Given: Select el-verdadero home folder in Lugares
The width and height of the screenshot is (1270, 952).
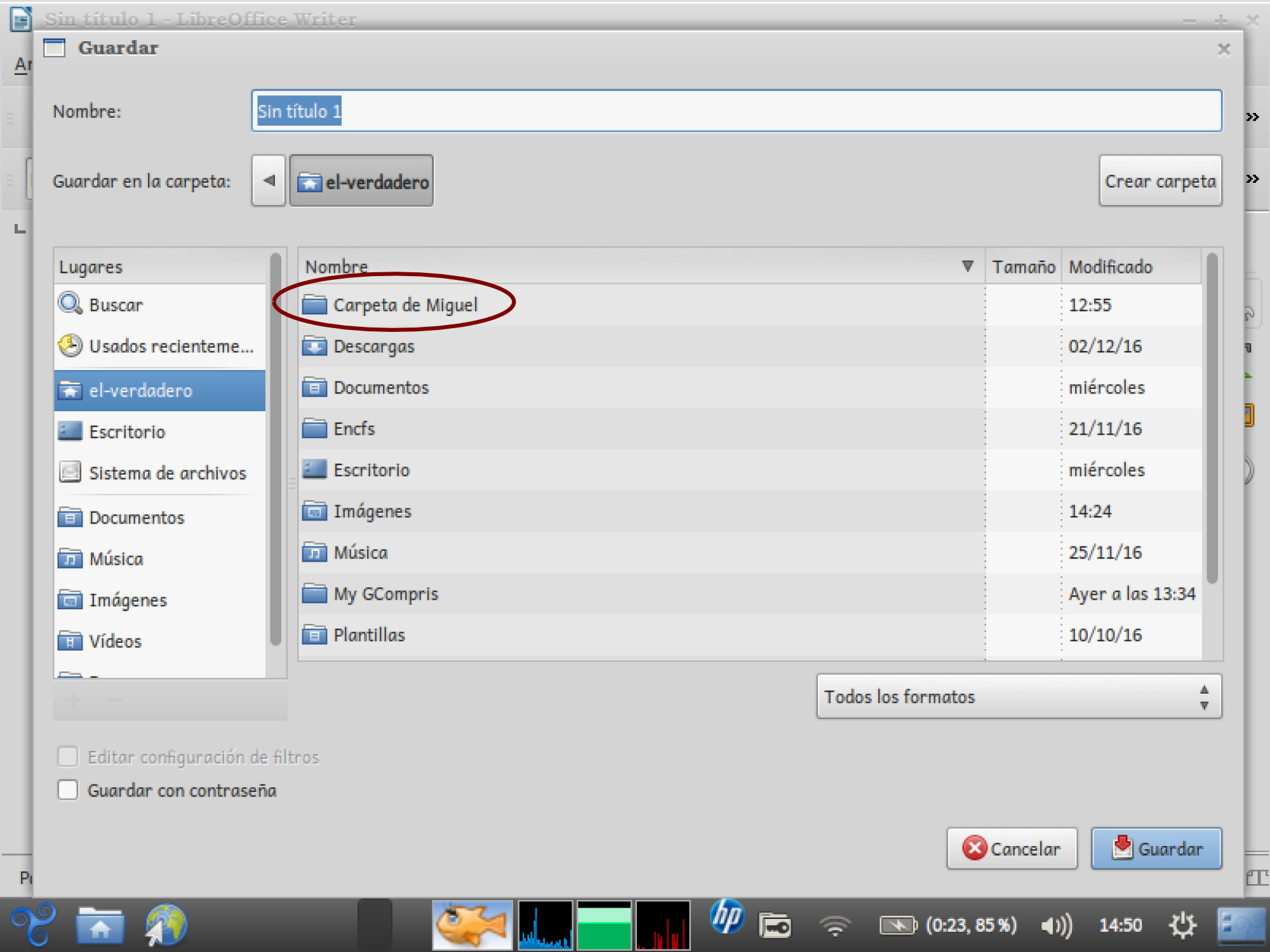Looking at the screenshot, I should pyautogui.click(x=159, y=390).
